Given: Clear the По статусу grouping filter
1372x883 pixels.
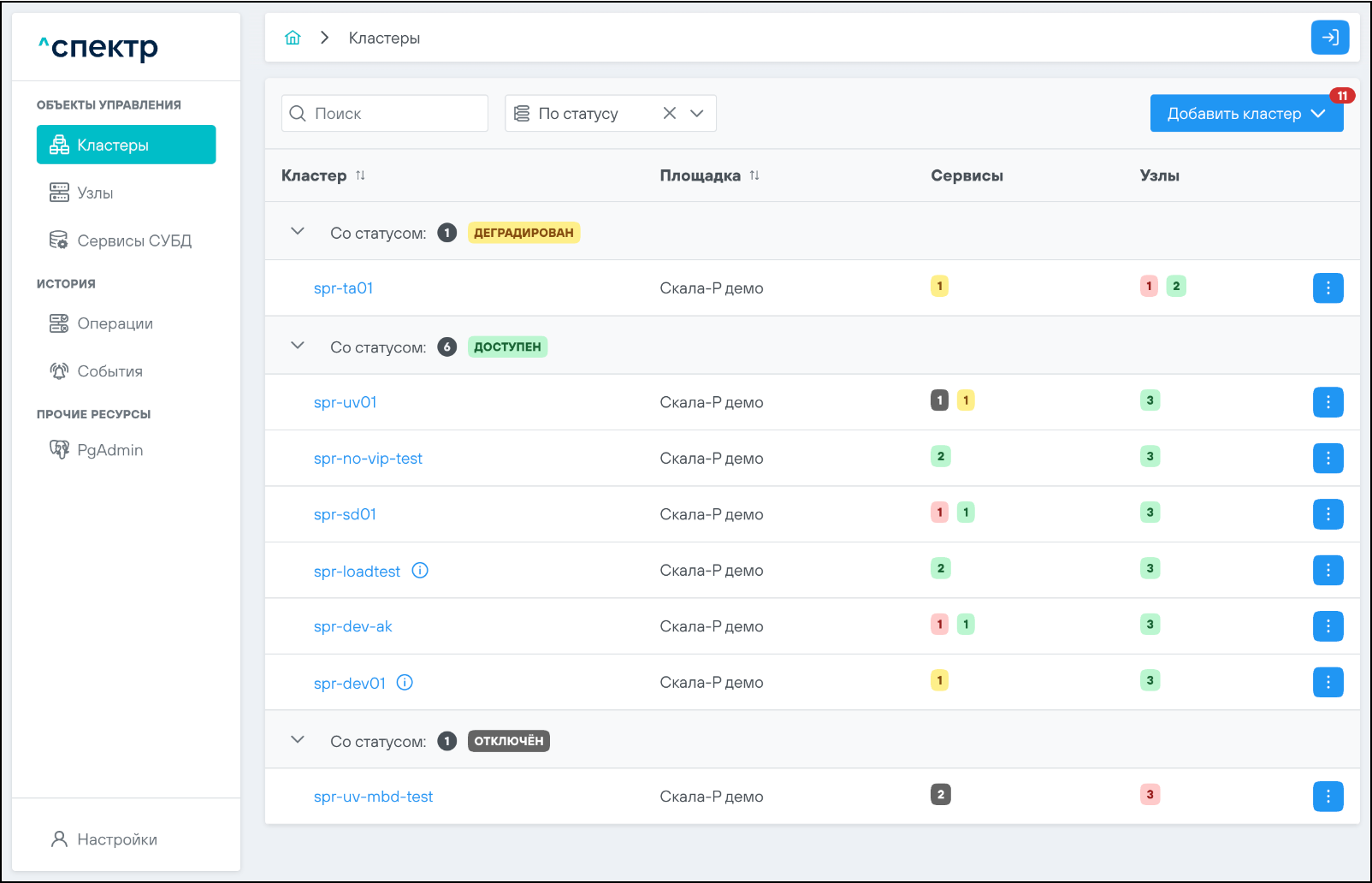Looking at the screenshot, I should pyautogui.click(x=670, y=114).
